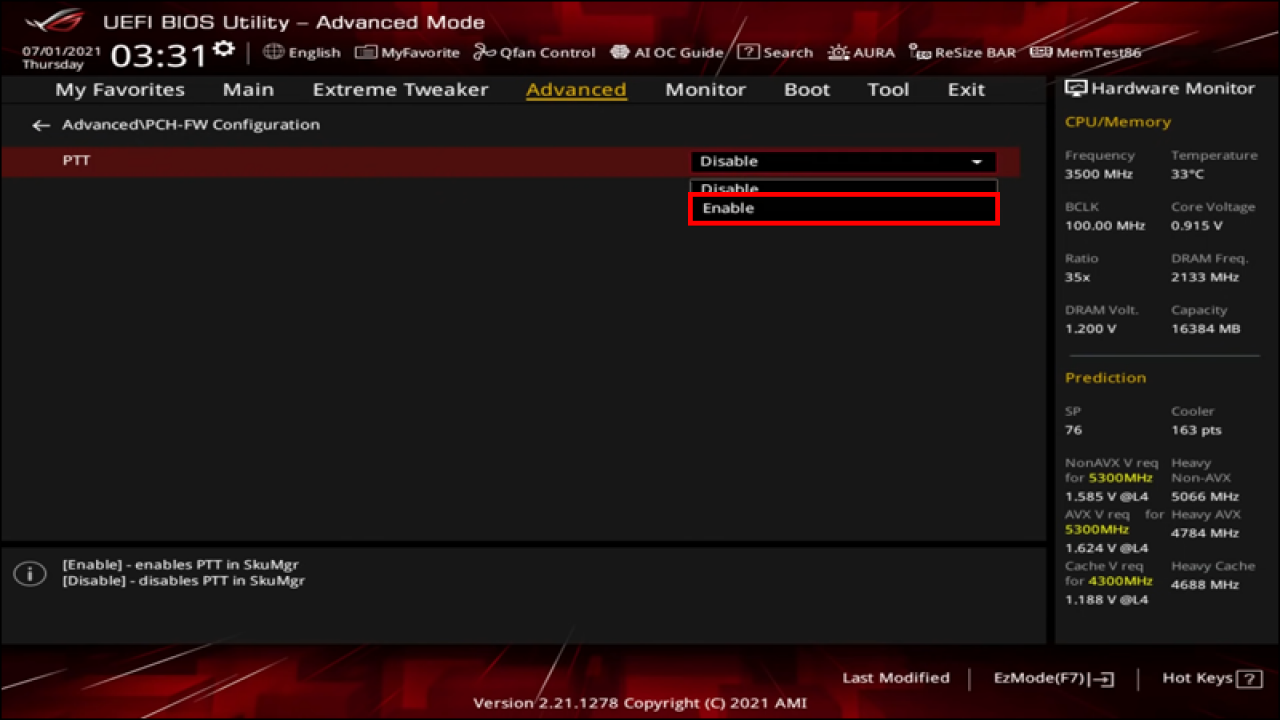Switch to the Monitor tab

[x=705, y=89]
